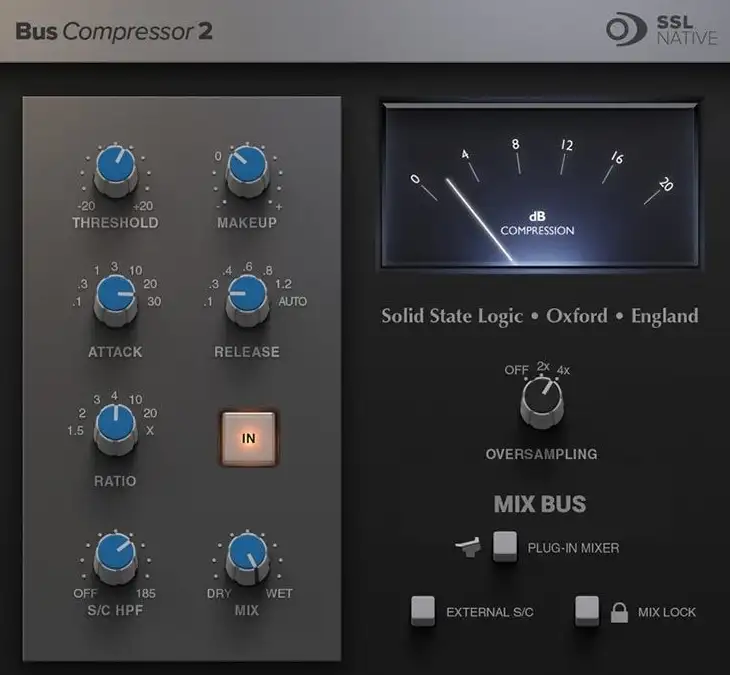Click the DRY label under Mix
Screen dimensions: 730x675
(219, 594)
